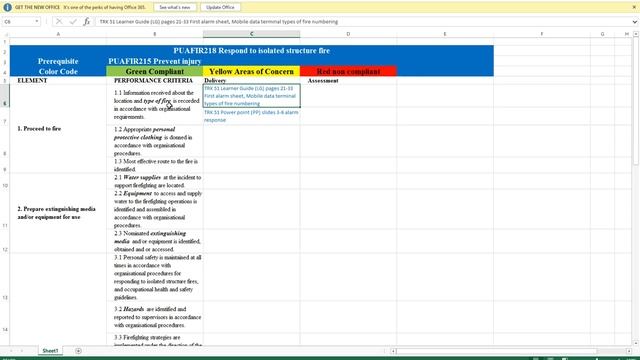The width and height of the screenshot is (640, 360).
Task: Click the yellow 'Yellow Areas of Concern' cell
Action: pyautogui.click(x=251, y=71)
